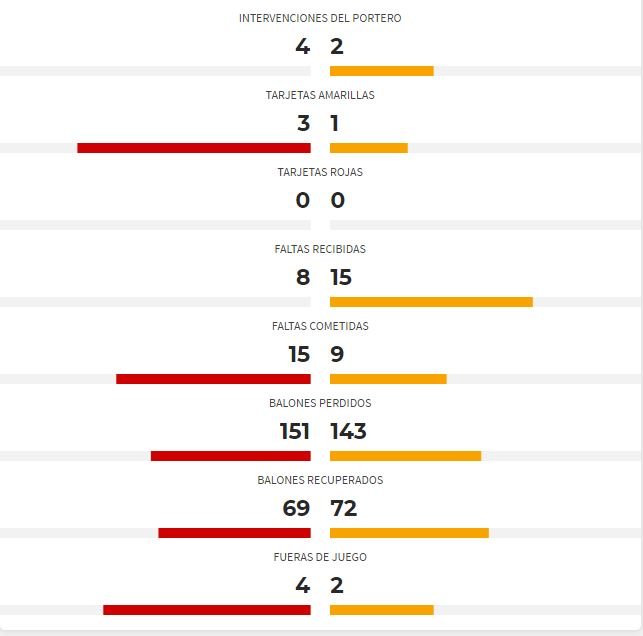Click the Faltas Cometidas label
643x636 pixels.
point(320,326)
